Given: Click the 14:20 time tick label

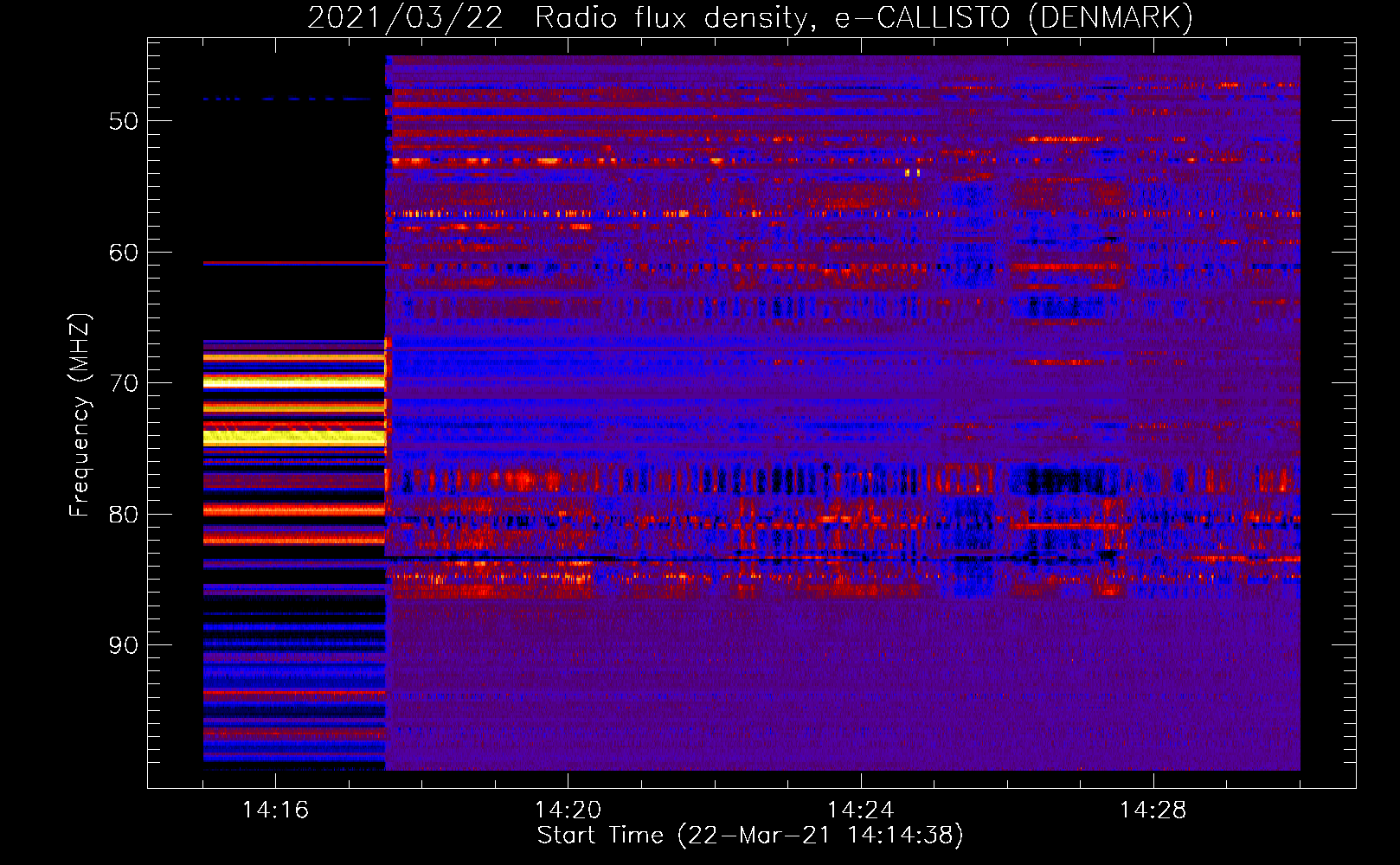Looking at the screenshot, I should coord(568,811).
